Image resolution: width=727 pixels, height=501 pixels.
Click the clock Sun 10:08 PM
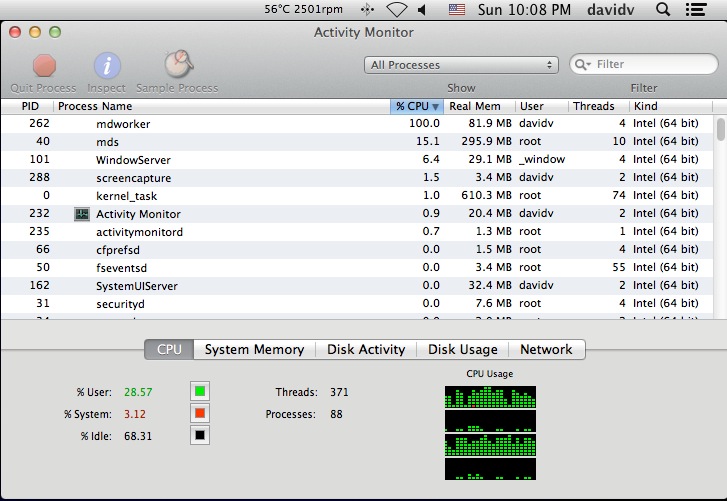click(x=524, y=10)
